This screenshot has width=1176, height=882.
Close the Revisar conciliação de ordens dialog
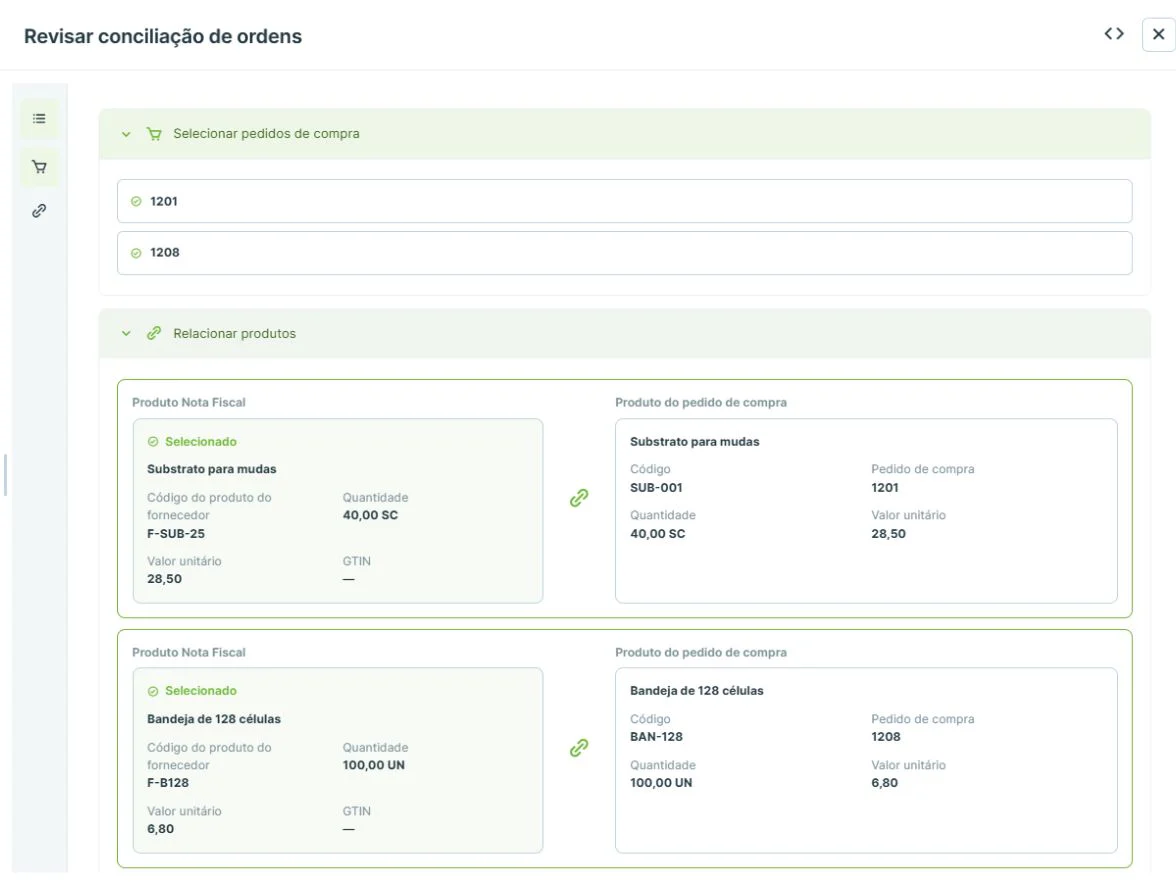[1158, 34]
